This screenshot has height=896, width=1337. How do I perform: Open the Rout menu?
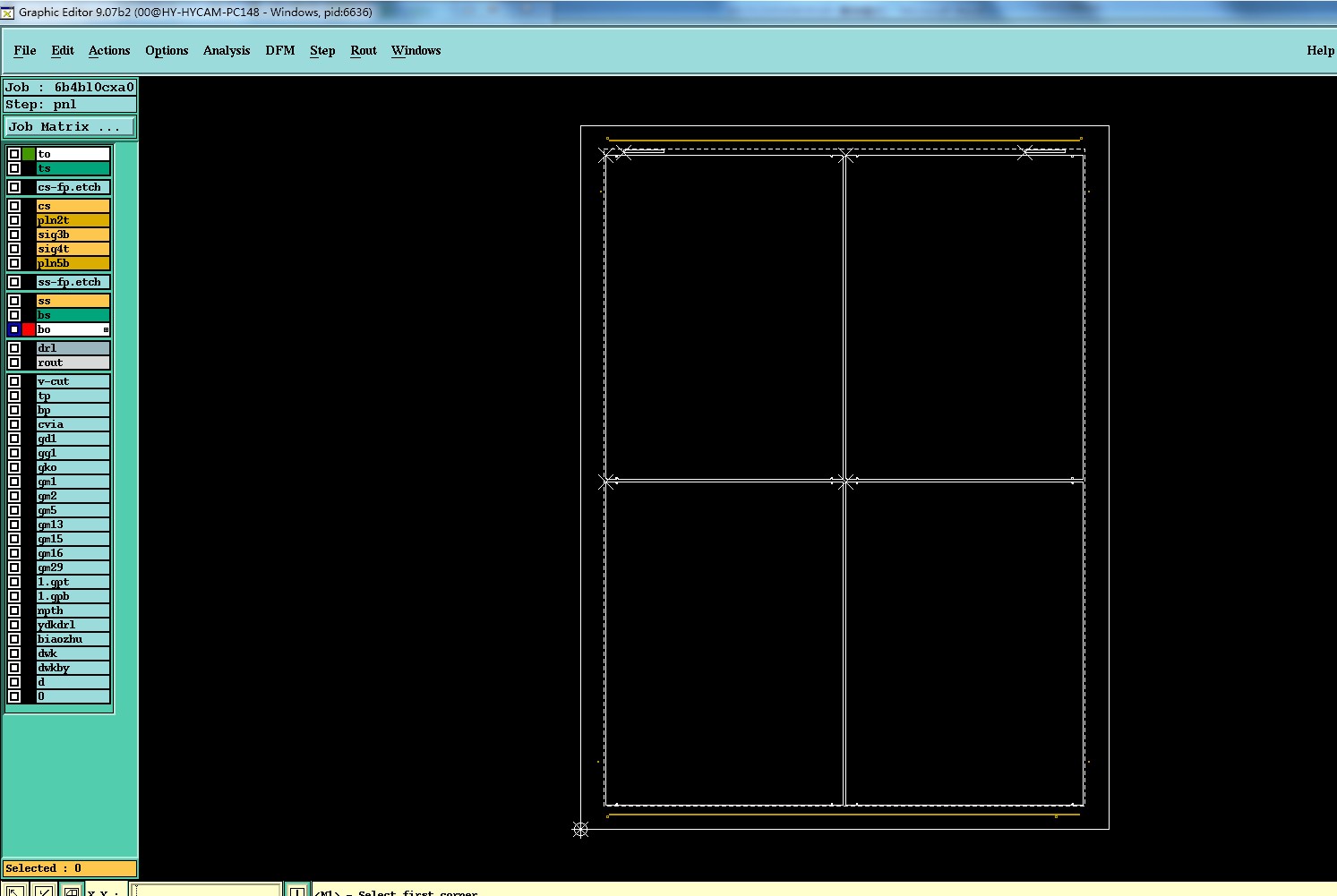coord(364,50)
